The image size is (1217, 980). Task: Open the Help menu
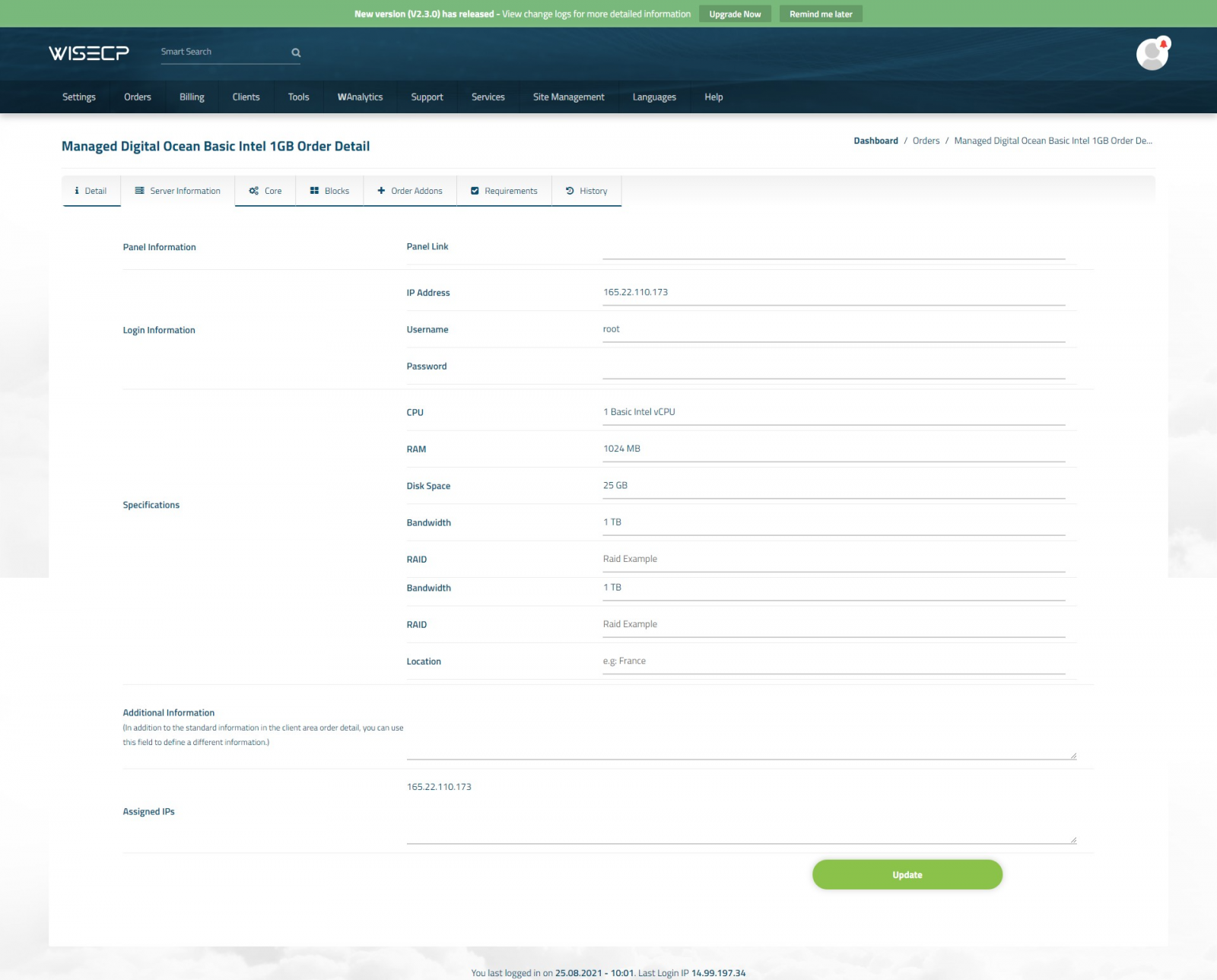click(x=713, y=97)
